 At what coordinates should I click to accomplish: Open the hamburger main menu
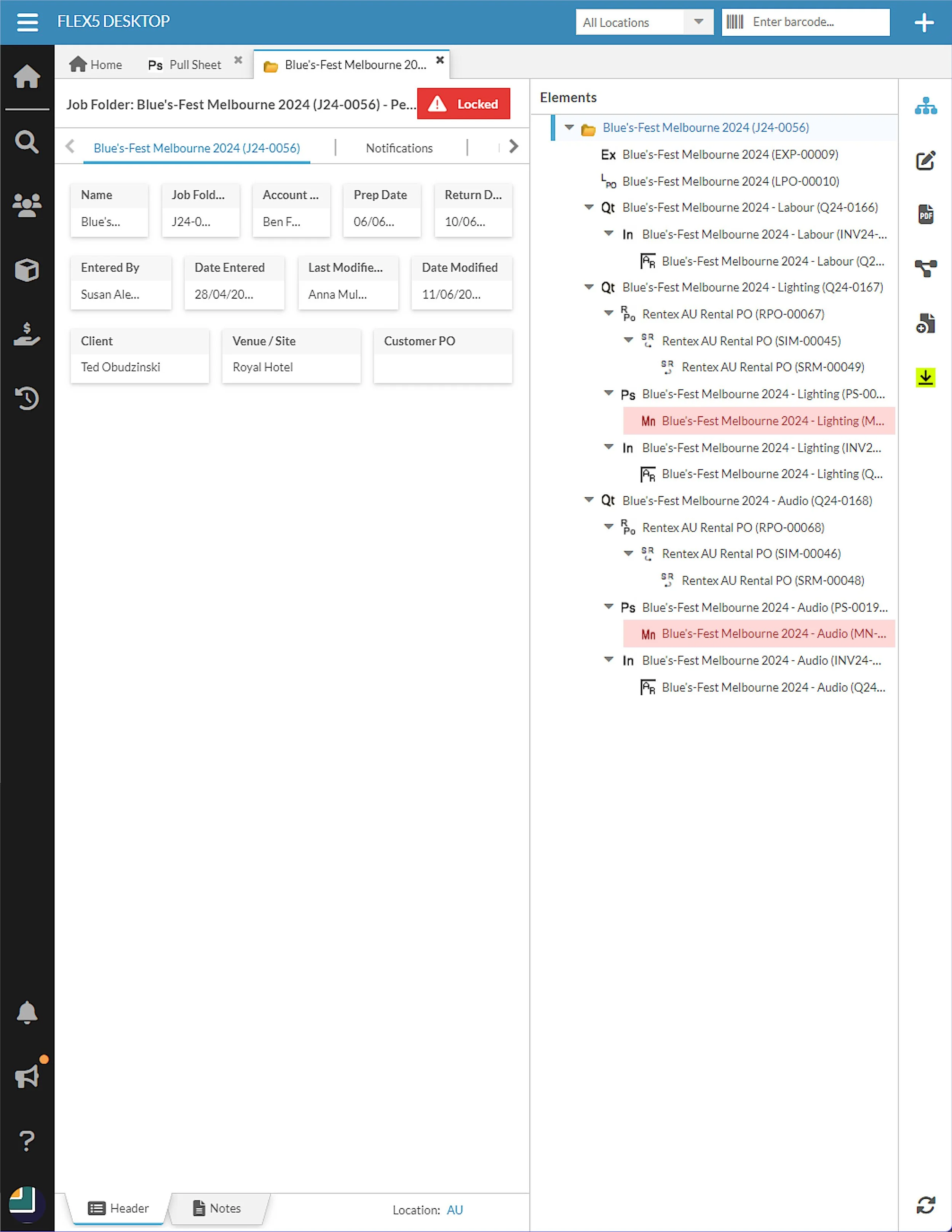pos(27,22)
